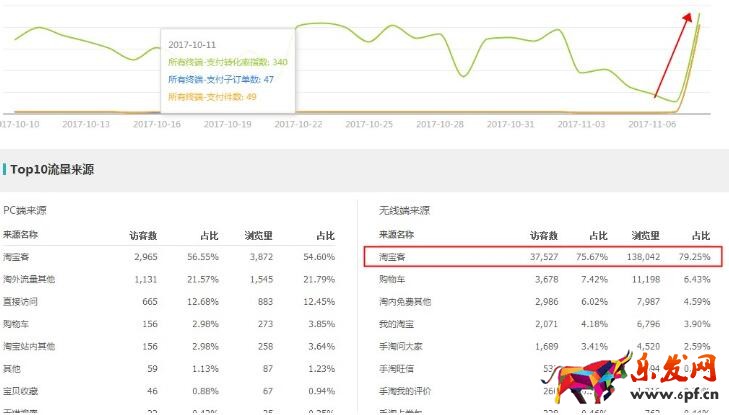
Task: Click 2017-10-22 date on chart axis
Action: (x=298, y=124)
